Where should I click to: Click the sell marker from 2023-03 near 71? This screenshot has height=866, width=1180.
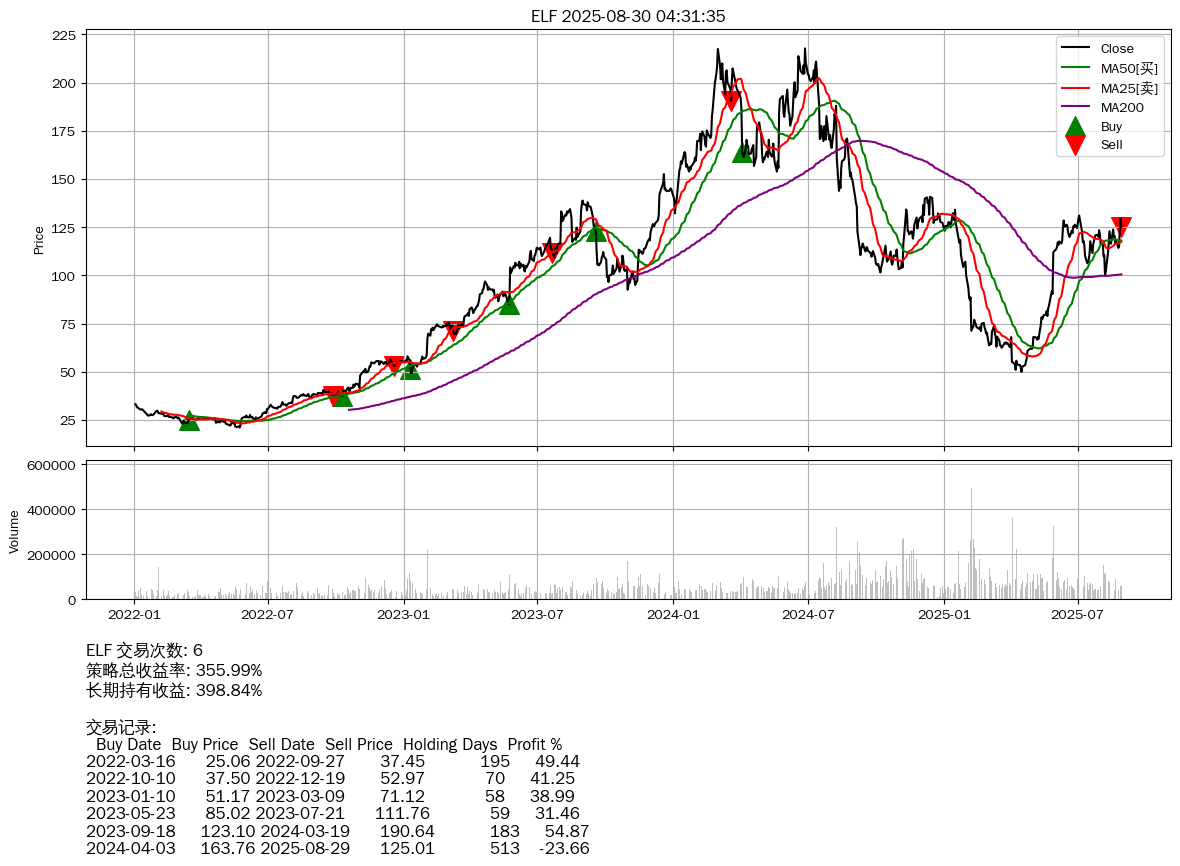pyautogui.click(x=453, y=331)
